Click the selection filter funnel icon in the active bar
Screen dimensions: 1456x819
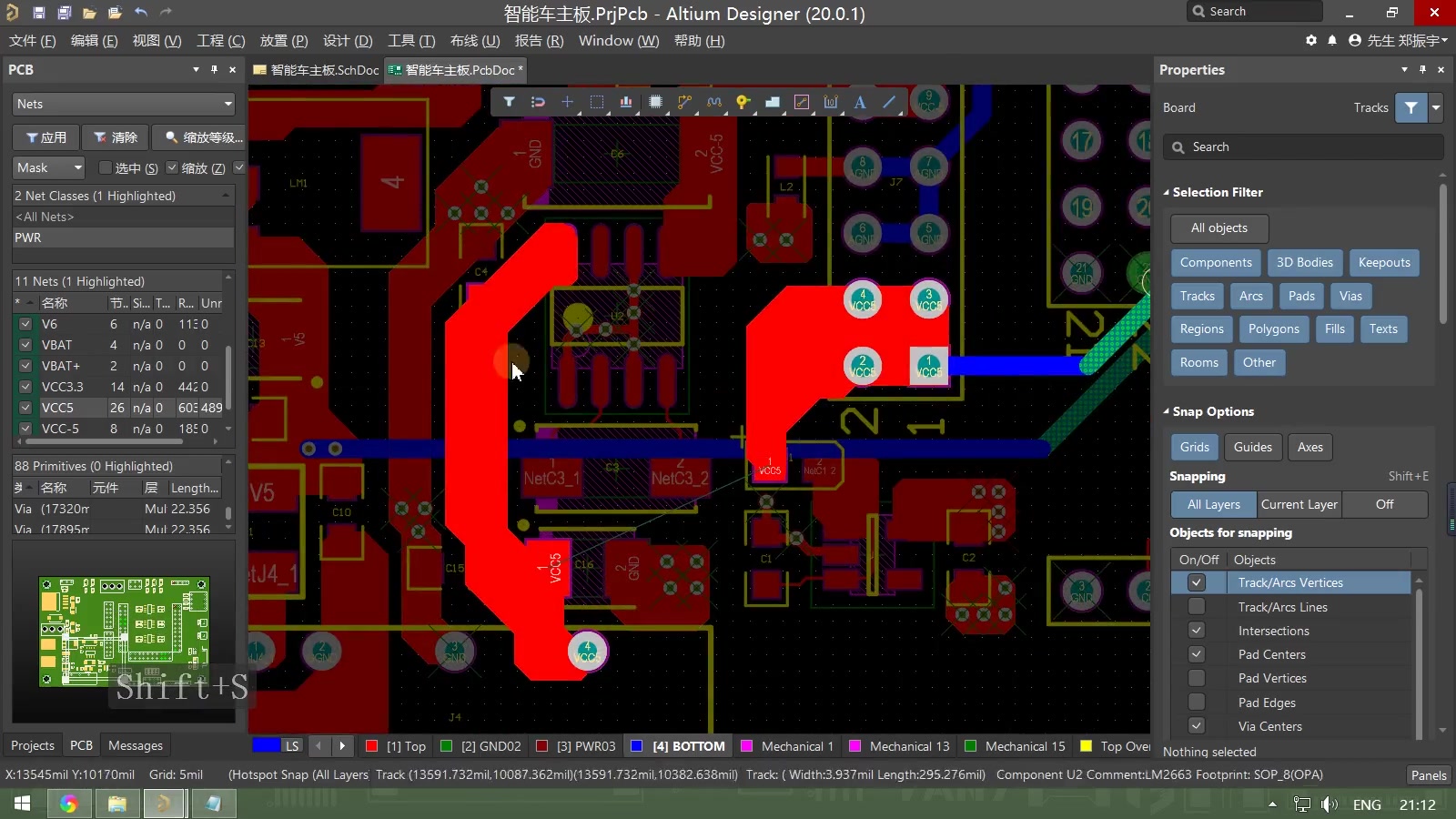coord(509,102)
